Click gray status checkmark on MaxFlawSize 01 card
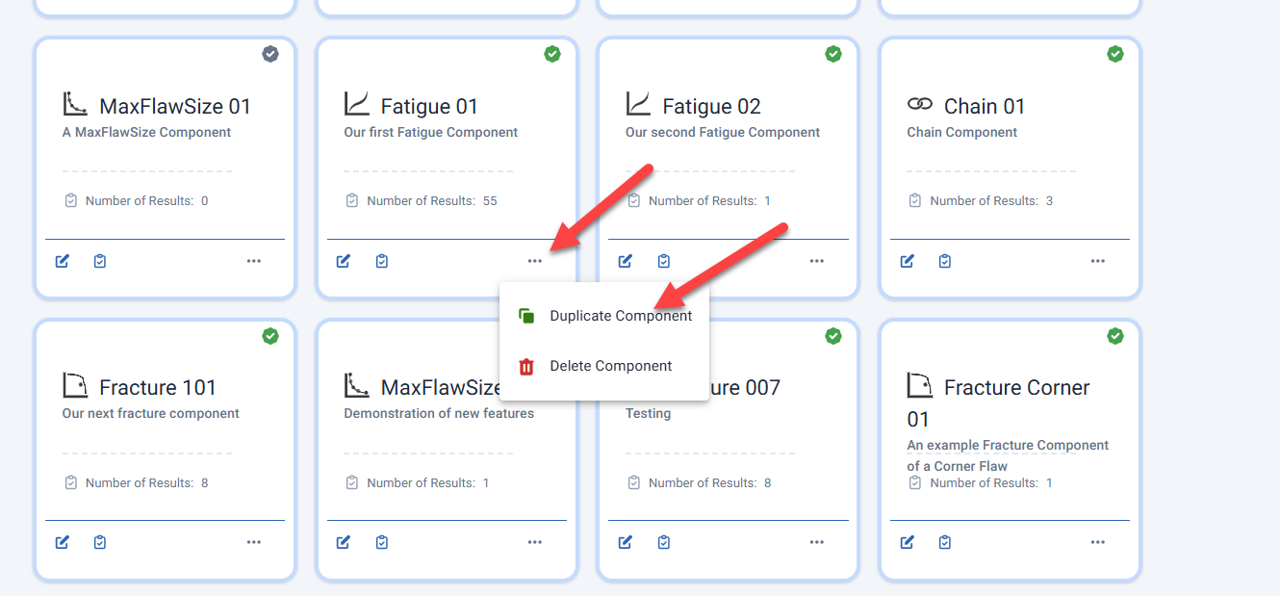This screenshot has height=596, width=1280. (270, 54)
